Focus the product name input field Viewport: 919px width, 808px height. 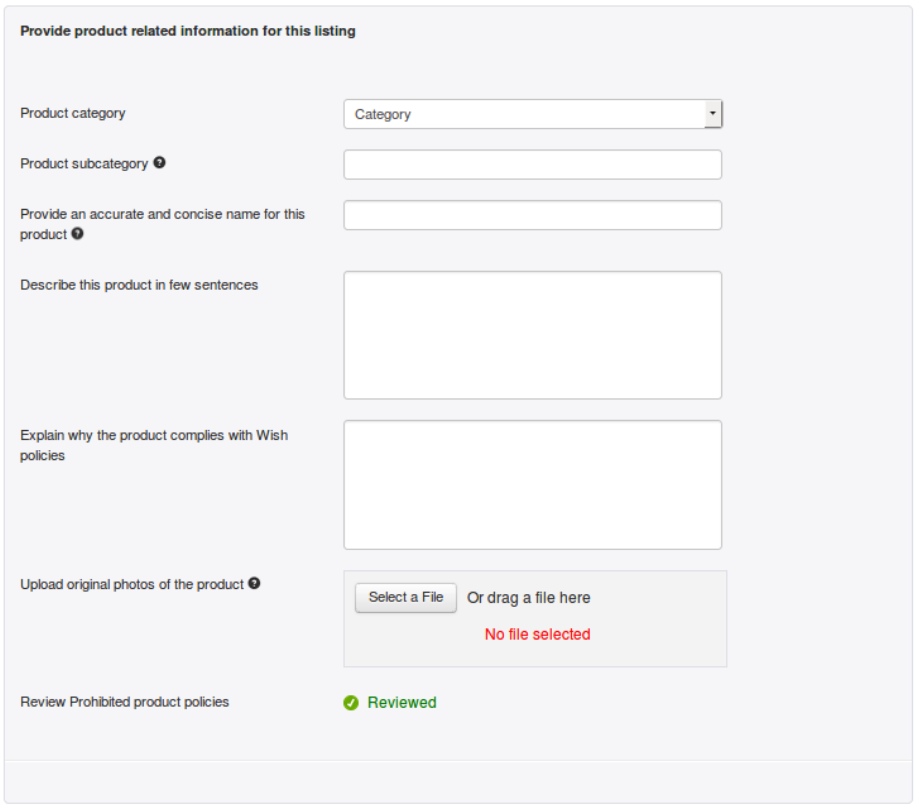[533, 214]
